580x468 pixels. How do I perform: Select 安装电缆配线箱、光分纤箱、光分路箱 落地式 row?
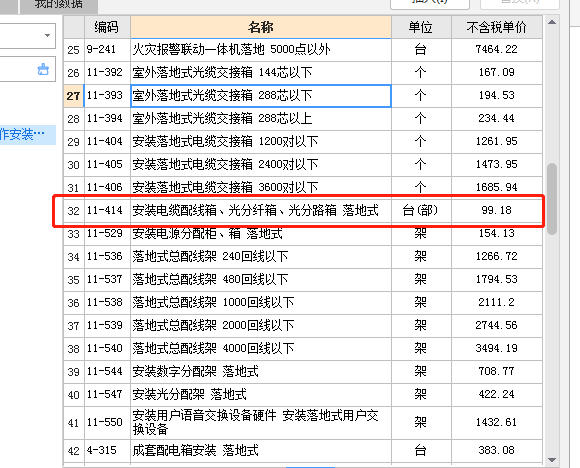click(261, 211)
